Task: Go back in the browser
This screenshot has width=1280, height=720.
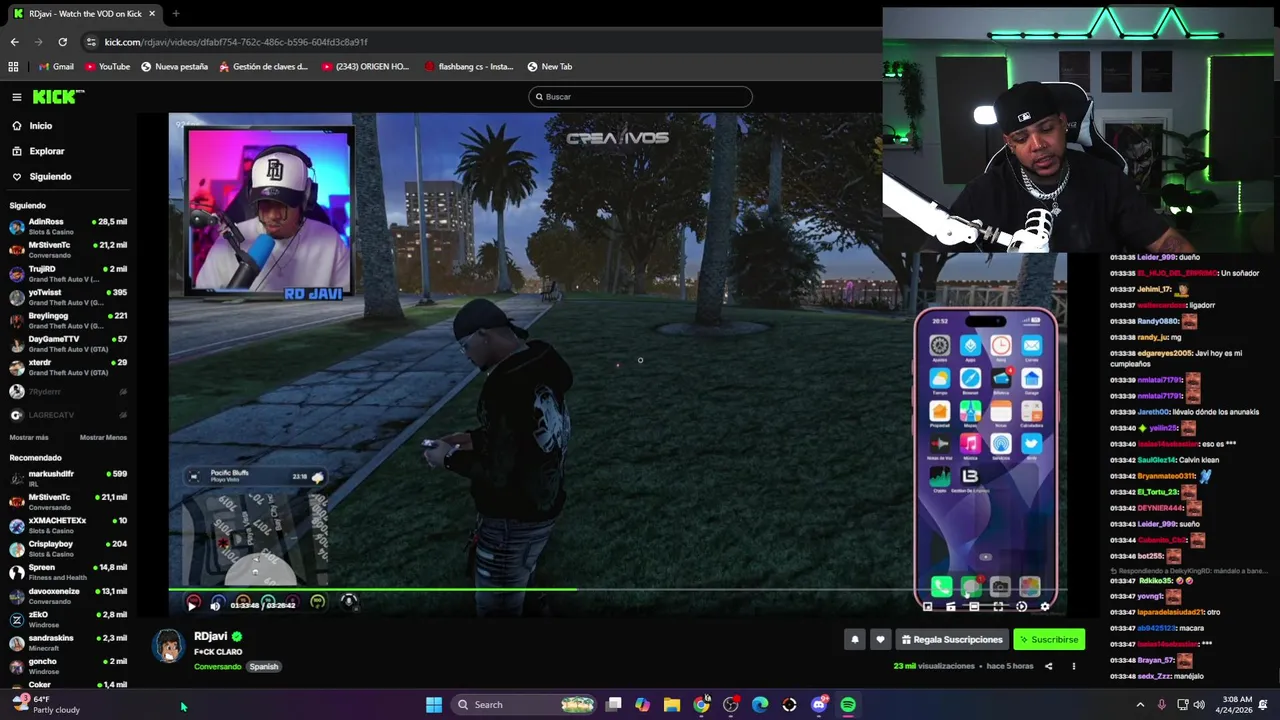Action: point(14,42)
